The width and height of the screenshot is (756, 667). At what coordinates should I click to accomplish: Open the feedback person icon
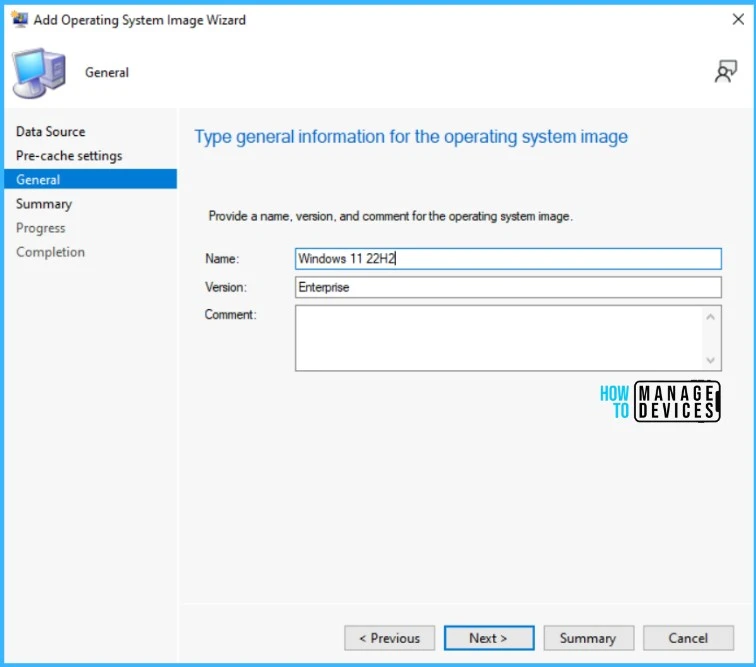coord(725,72)
